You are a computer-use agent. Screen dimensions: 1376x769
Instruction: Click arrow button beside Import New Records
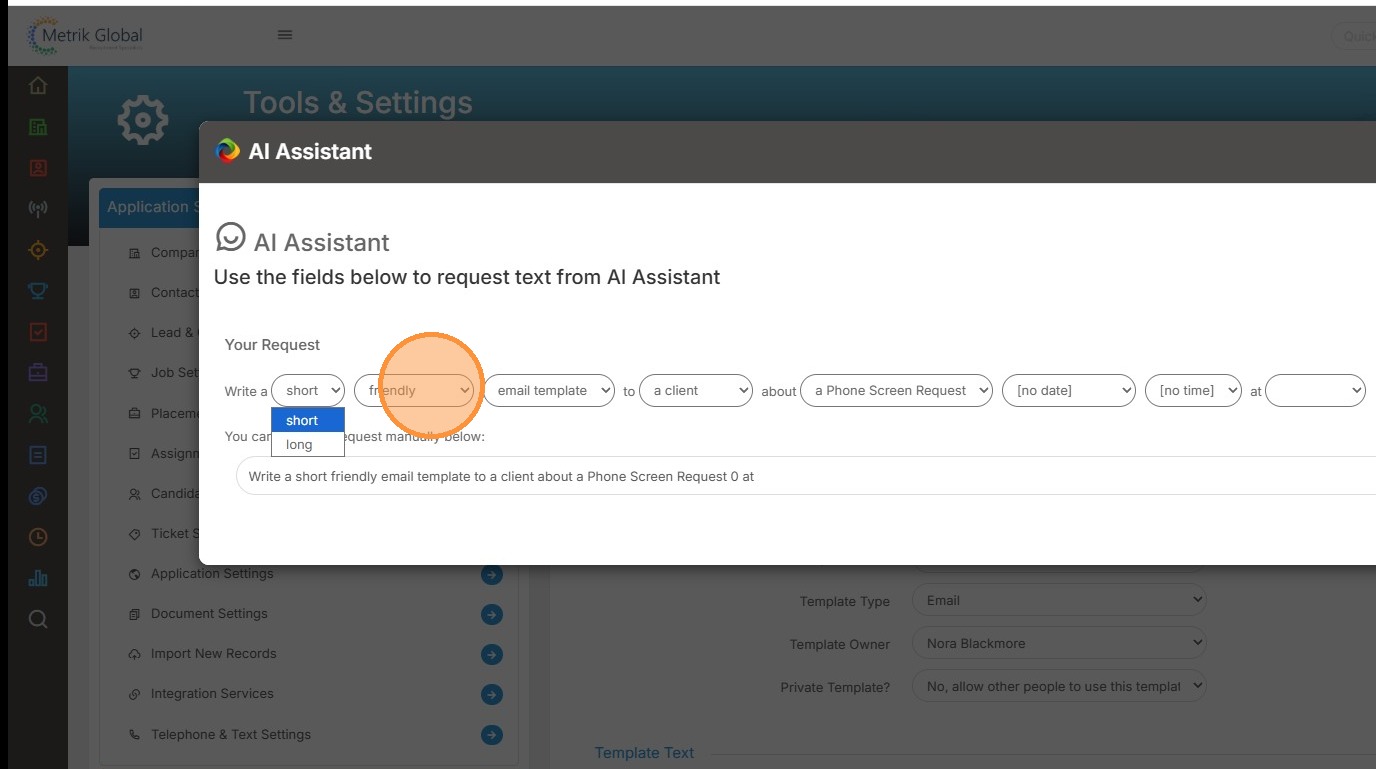click(x=492, y=654)
